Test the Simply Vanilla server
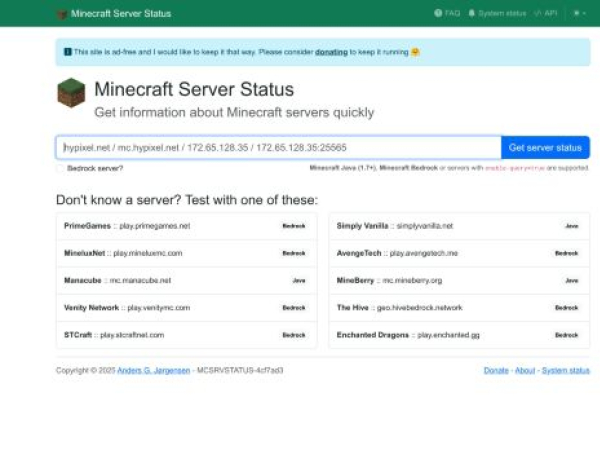This screenshot has width=600, height=450. (395, 226)
